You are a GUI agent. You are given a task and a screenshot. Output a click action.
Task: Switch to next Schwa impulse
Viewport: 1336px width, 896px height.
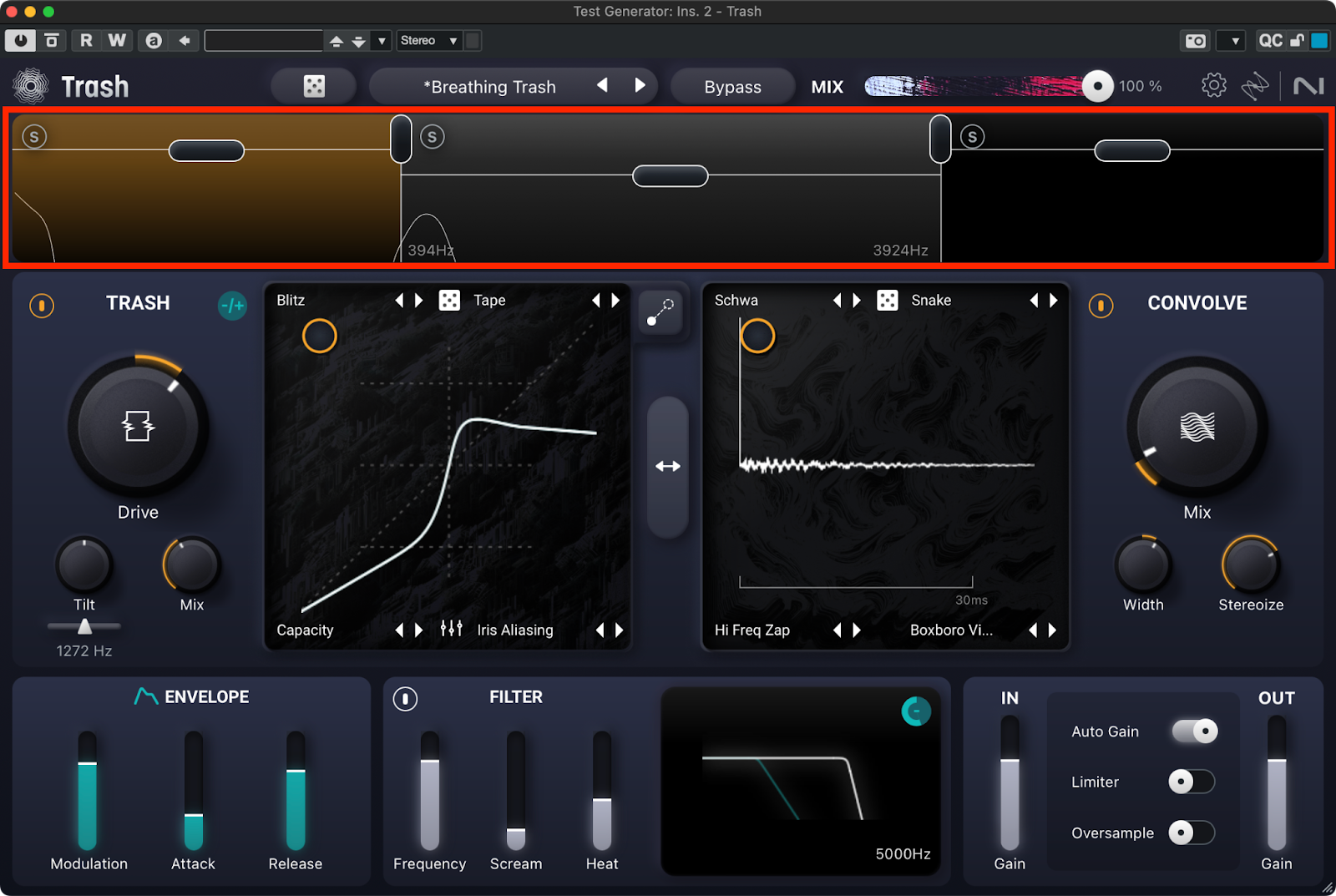click(x=857, y=300)
